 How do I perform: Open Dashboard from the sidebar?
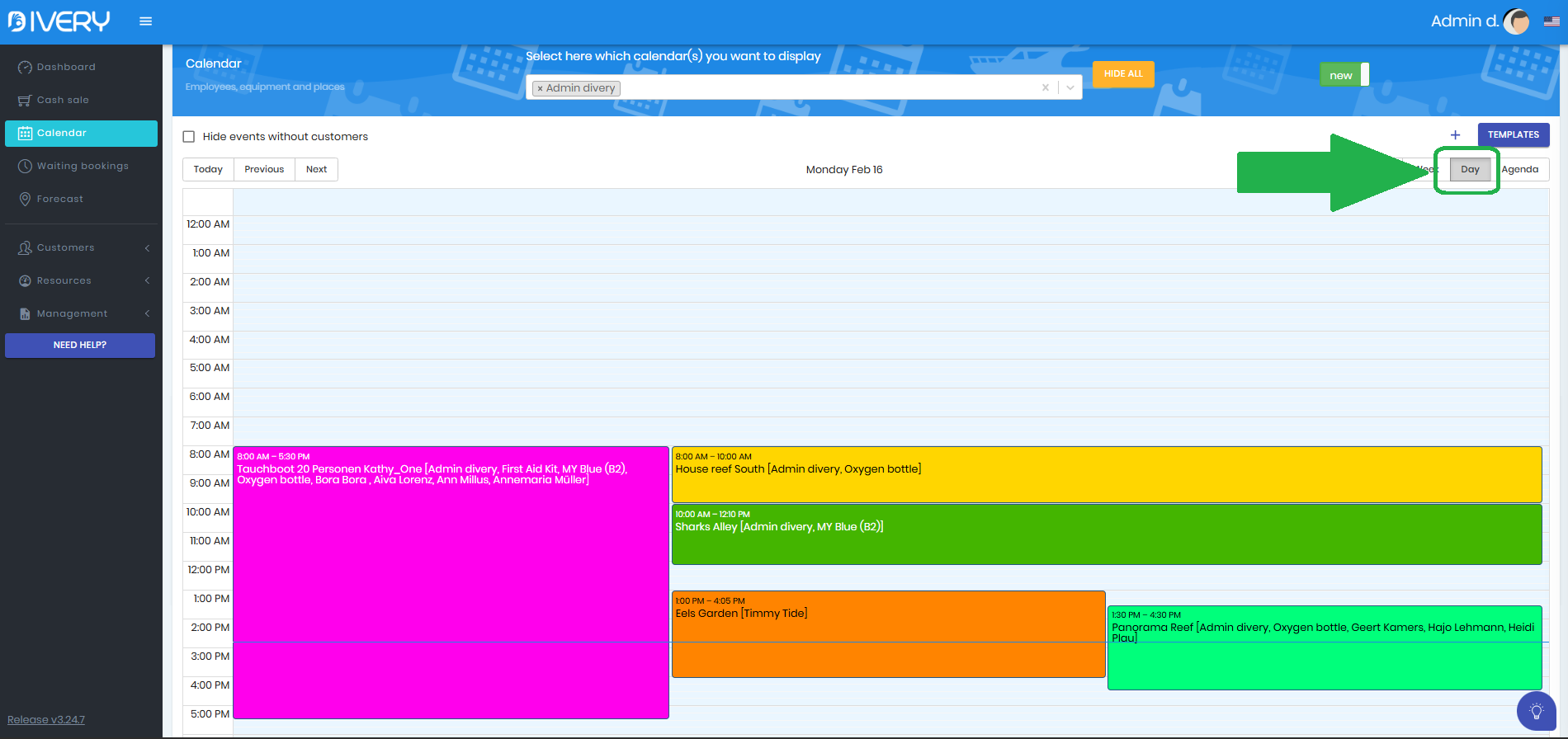click(x=66, y=67)
